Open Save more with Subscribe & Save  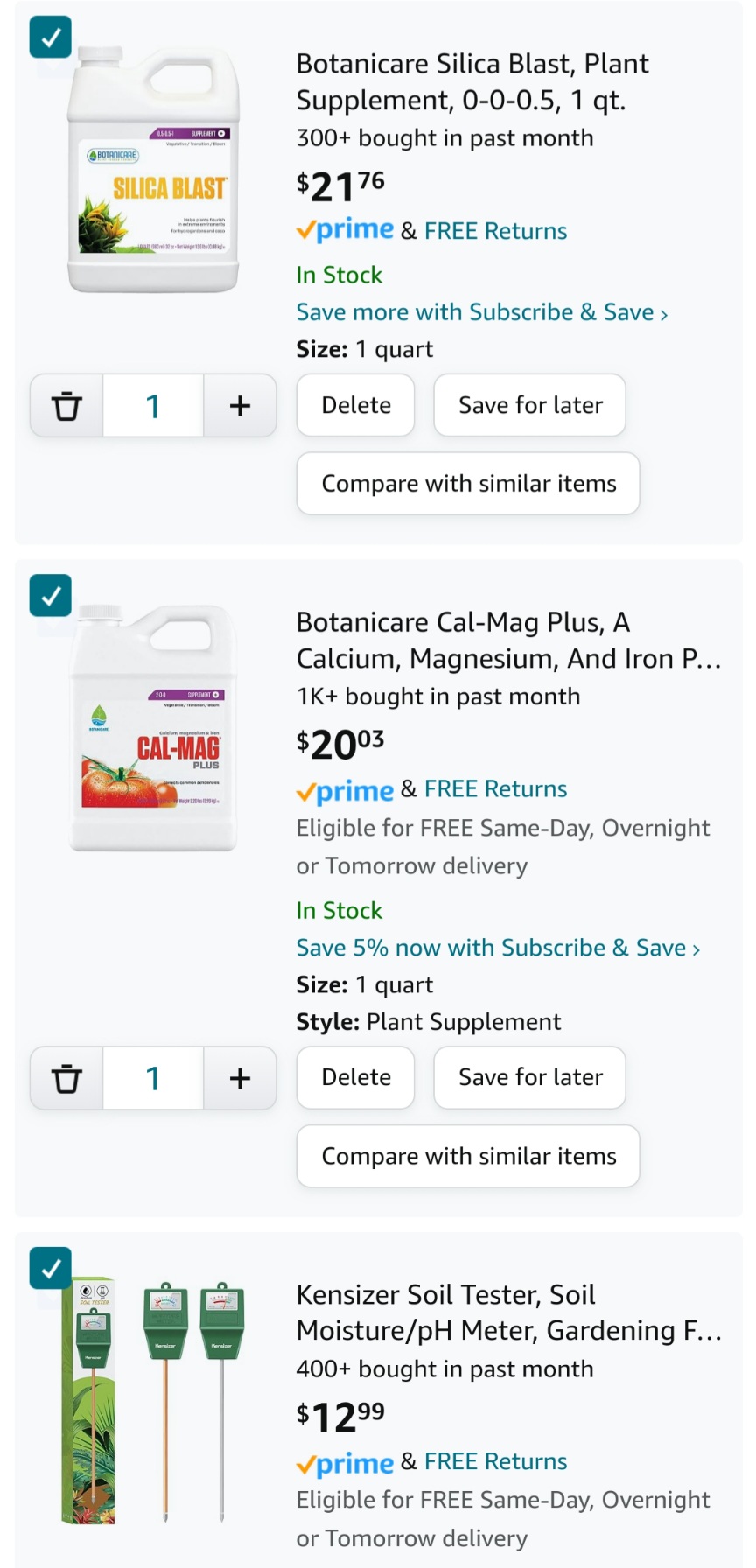point(481,312)
